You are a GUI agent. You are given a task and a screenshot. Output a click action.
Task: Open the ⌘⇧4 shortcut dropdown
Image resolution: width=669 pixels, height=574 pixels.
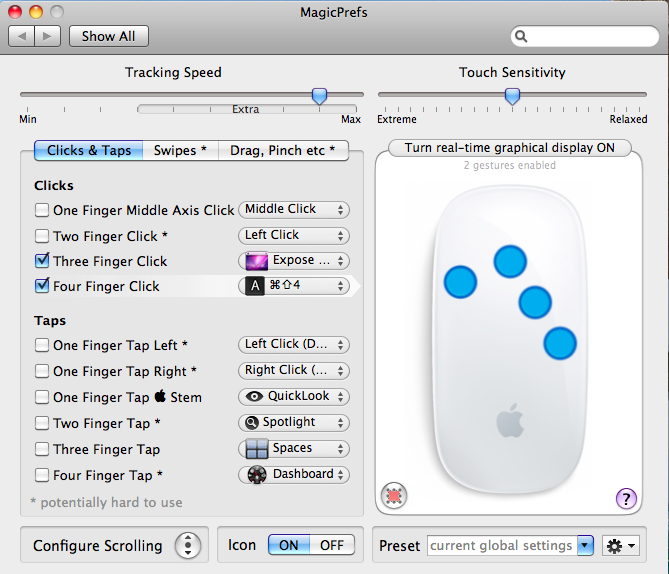point(294,286)
